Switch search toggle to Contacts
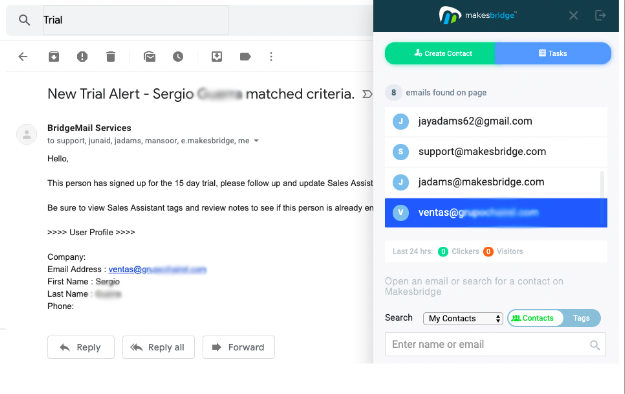Viewport: 625px width, 394px height. tap(533, 318)
